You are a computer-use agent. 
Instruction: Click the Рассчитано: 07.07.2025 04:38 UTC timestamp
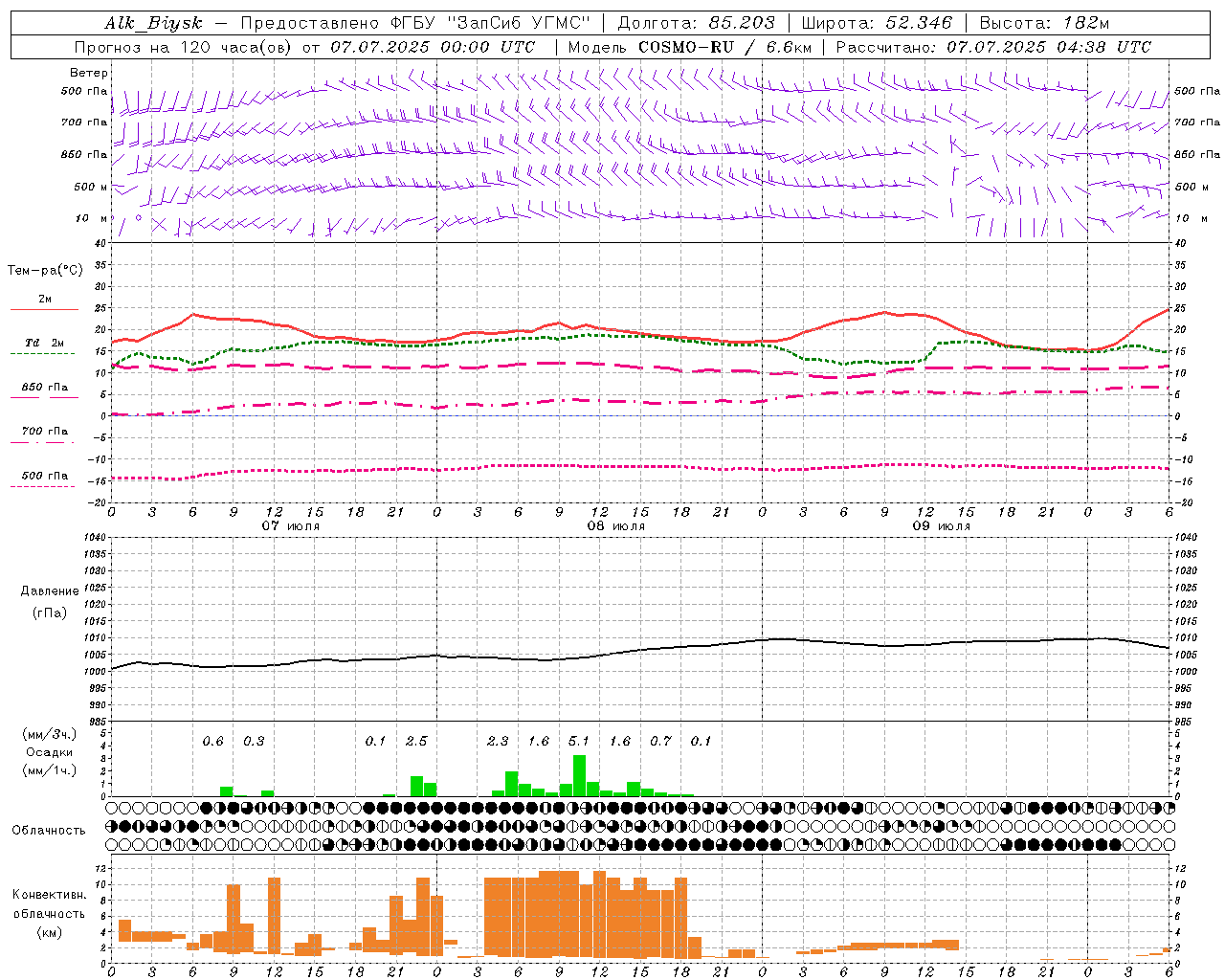point(993,47)
